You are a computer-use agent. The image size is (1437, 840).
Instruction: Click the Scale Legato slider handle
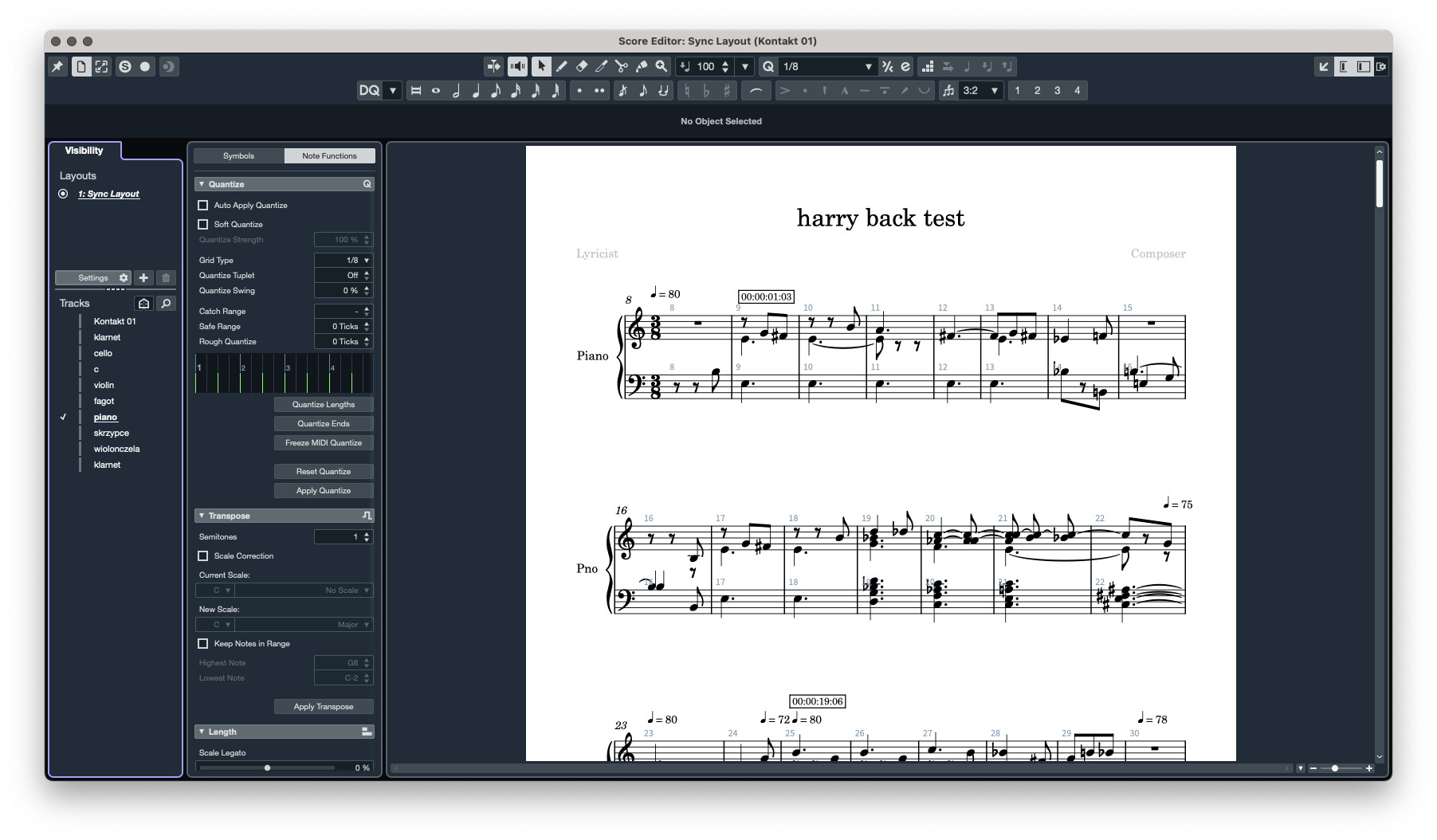(x=267, y=767)
